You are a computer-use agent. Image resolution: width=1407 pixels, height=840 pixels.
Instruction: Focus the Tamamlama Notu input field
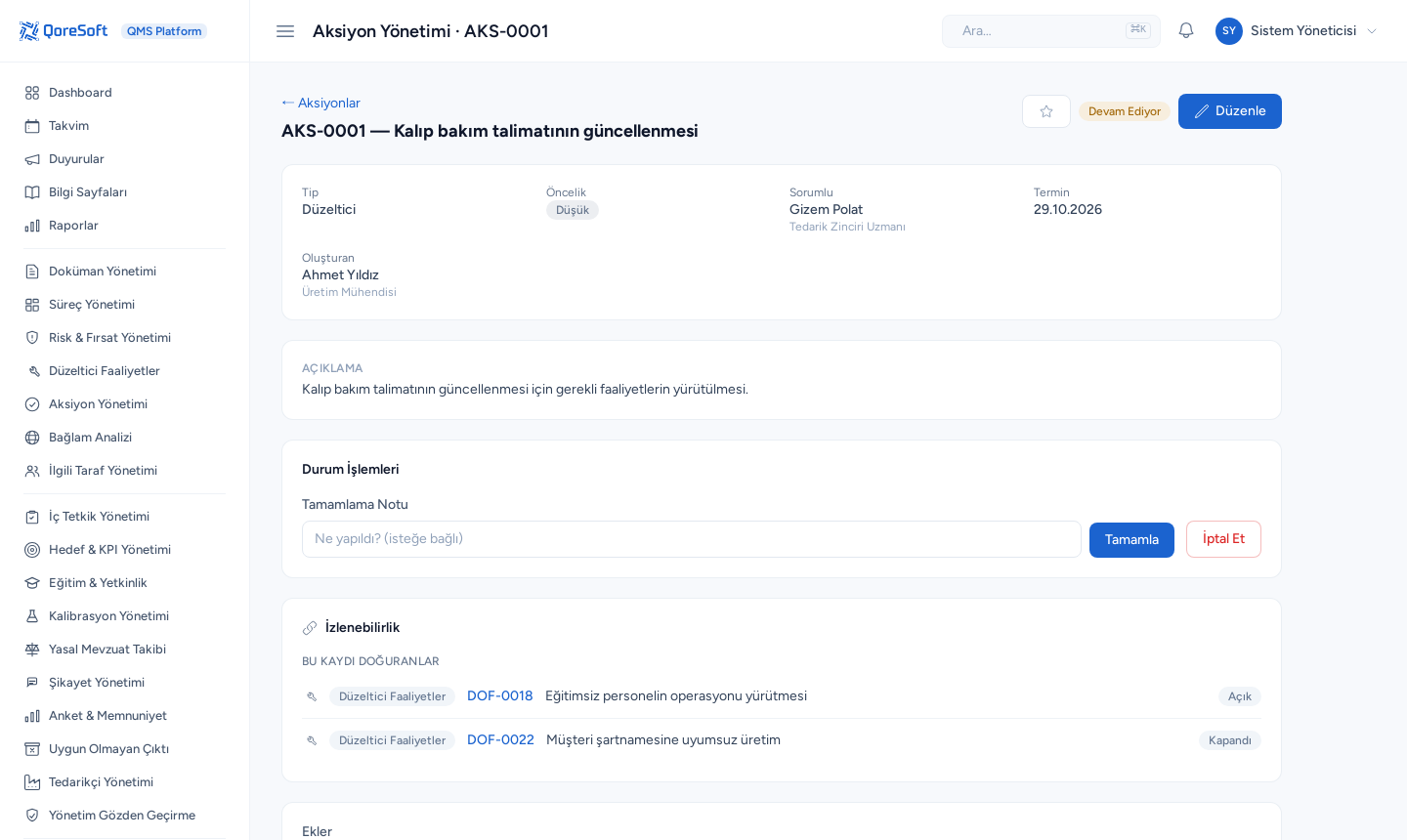click(692, 539)
